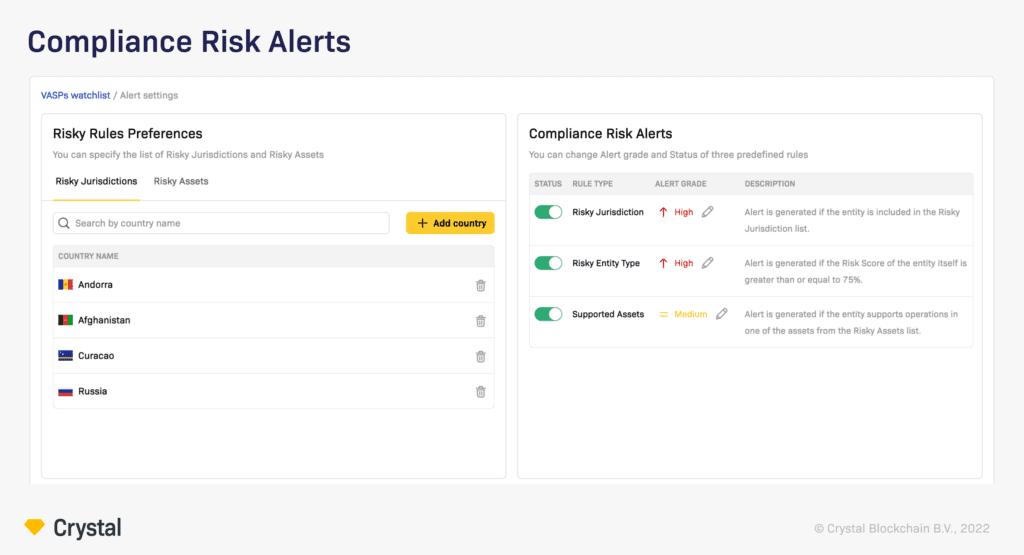Switch to the Risky Assets tab
The width and height of the screenshot is (1024, 555).
(181, 182)
